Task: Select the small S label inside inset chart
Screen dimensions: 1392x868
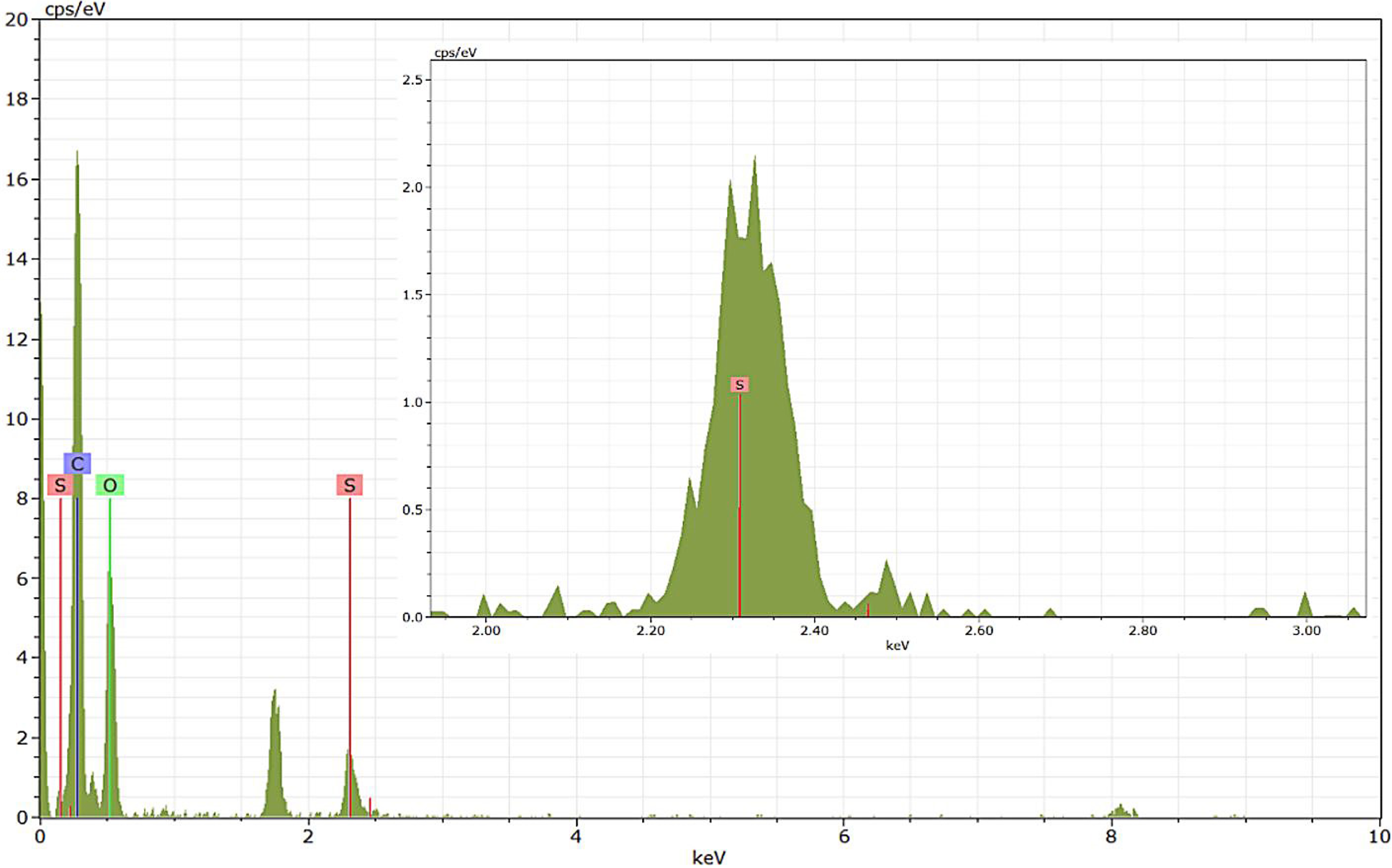Action: pos(739,385)
